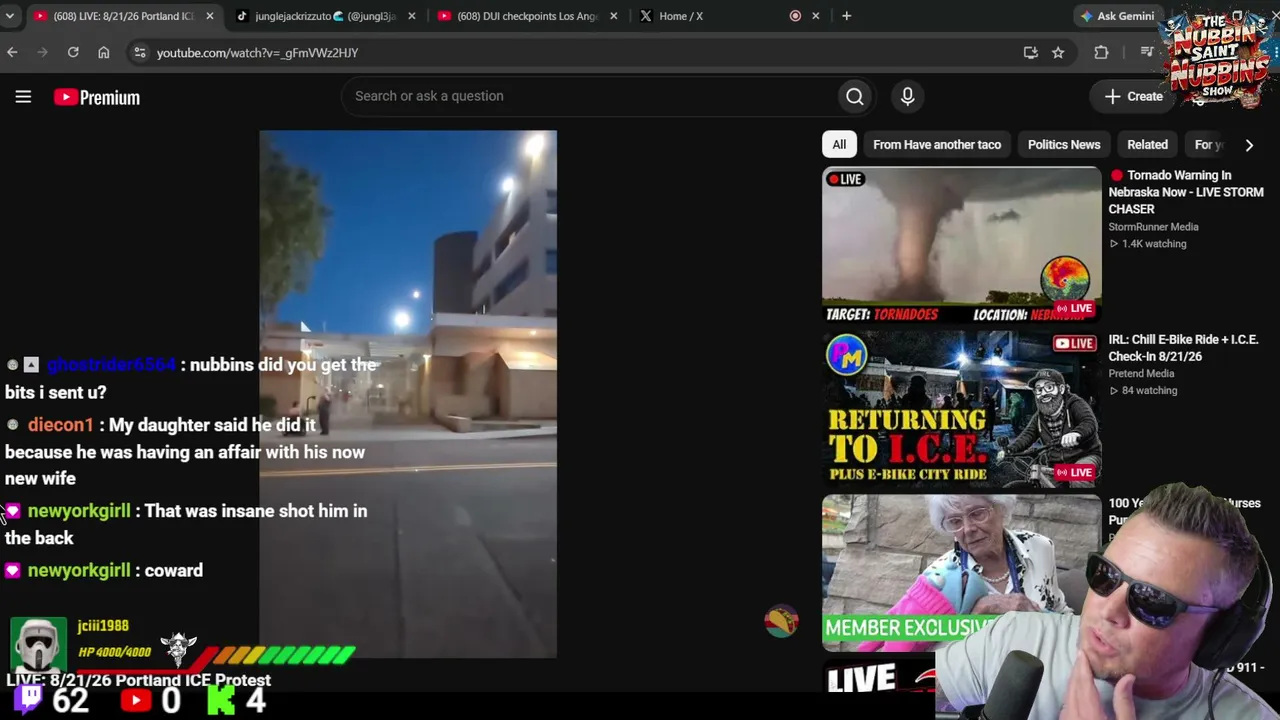
Task: Open the Create menu
Action: [1134, 97]
